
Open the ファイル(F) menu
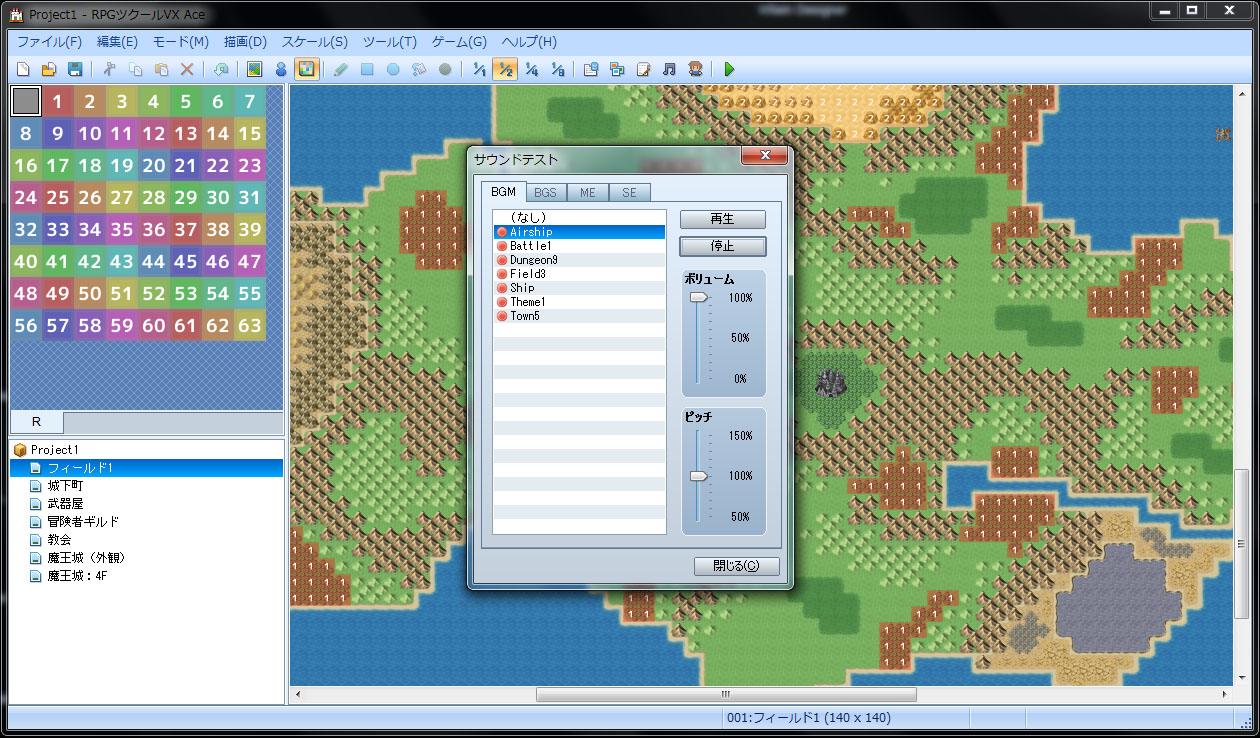pyautogui.click(x=49, y=42)
